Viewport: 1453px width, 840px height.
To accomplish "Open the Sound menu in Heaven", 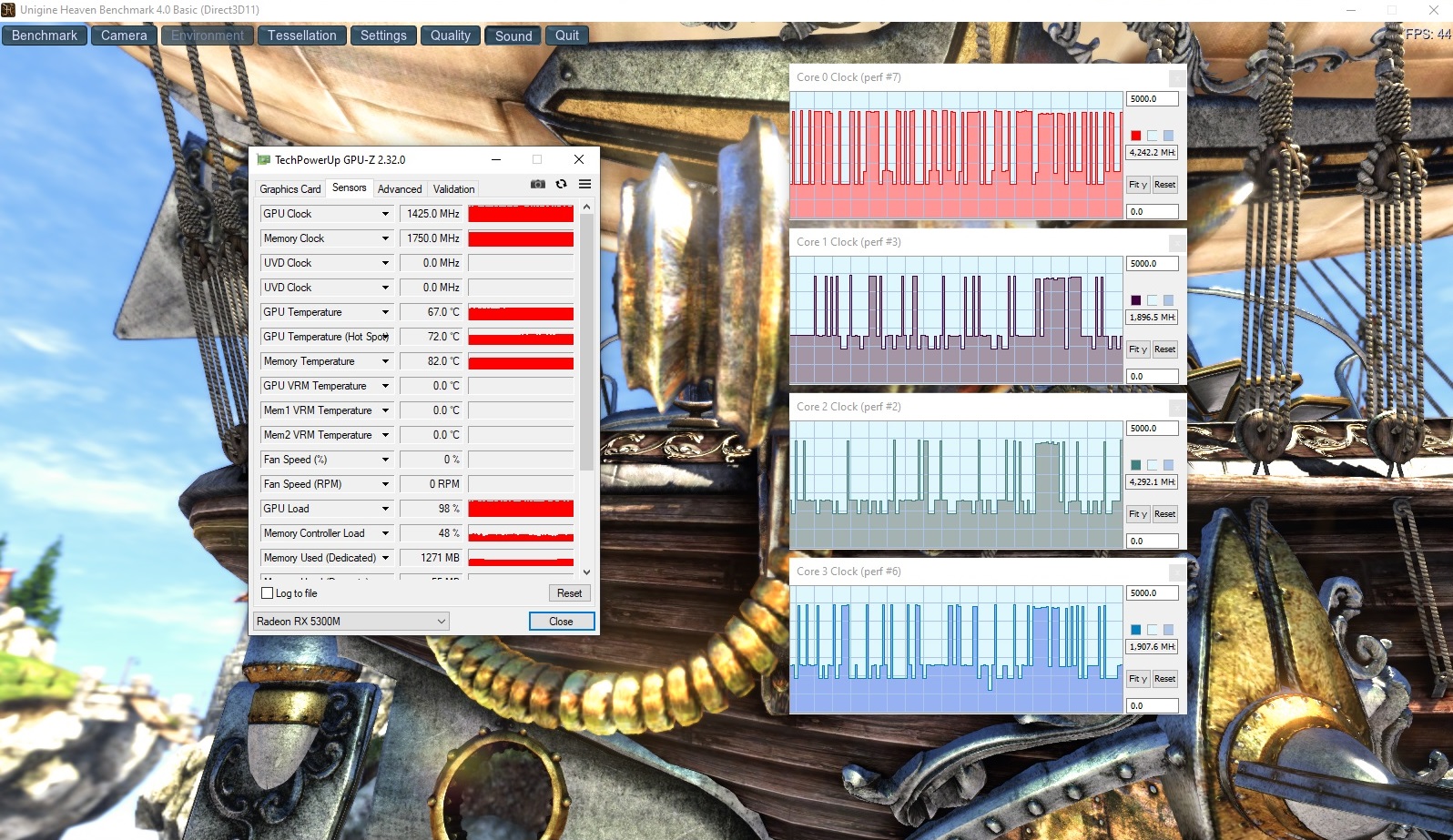I will click(x=513, y=35).
